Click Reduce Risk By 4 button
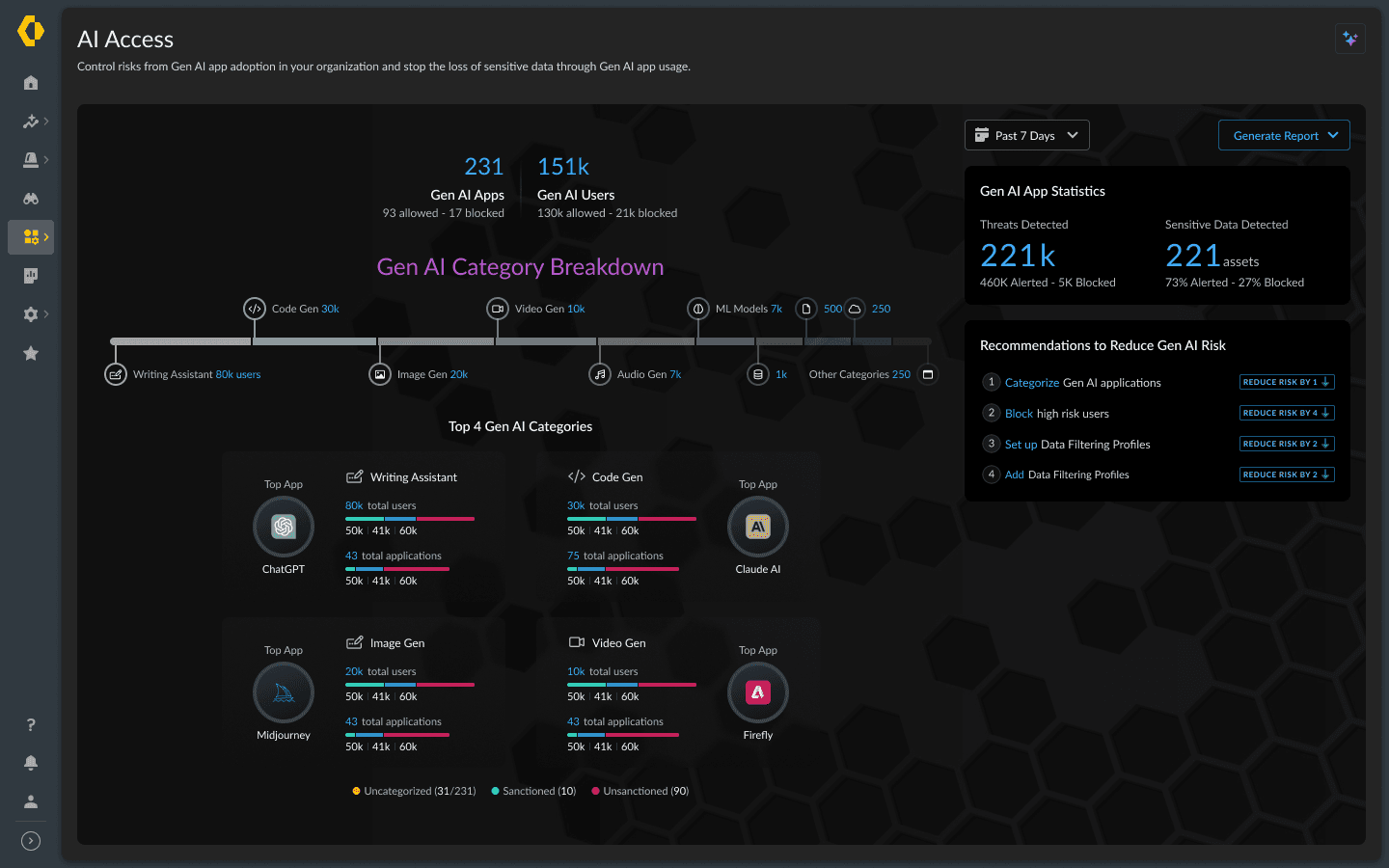The width and height of the screenshot is (1389, 868). click(x=1287, y=413)
